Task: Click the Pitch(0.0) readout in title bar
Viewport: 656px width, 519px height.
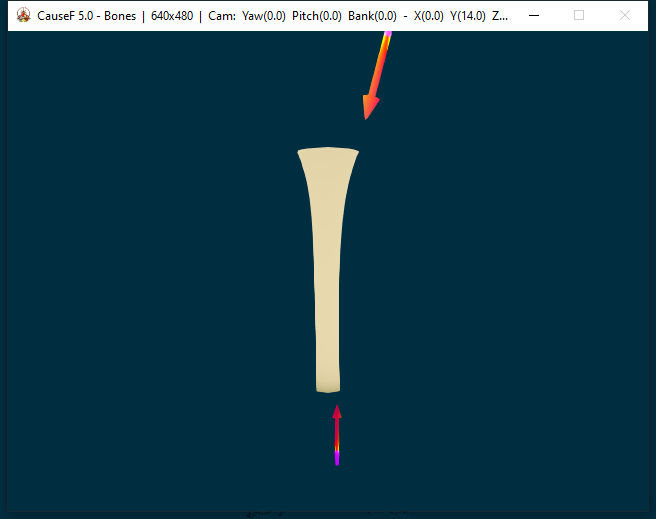Action: (316, 16)
